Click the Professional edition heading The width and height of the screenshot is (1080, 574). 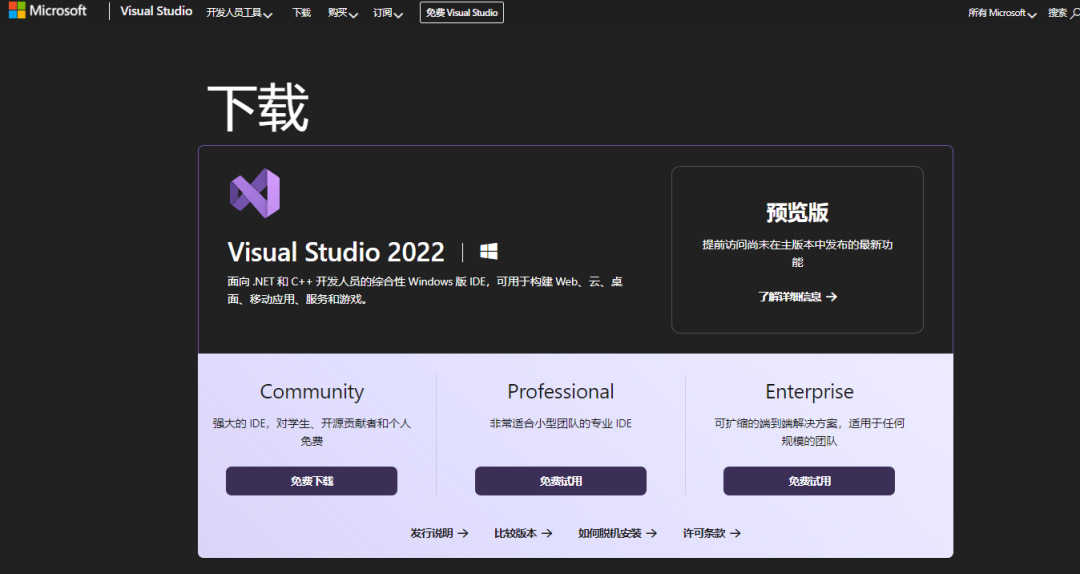pos(561,391)
